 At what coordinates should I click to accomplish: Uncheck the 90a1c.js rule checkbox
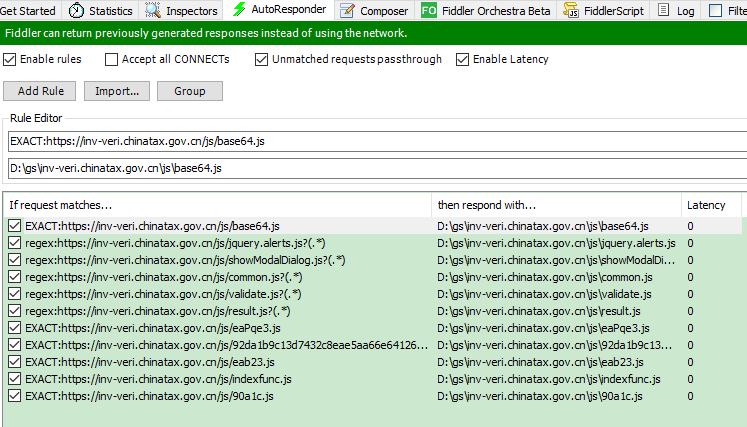(x=15, y=396)
